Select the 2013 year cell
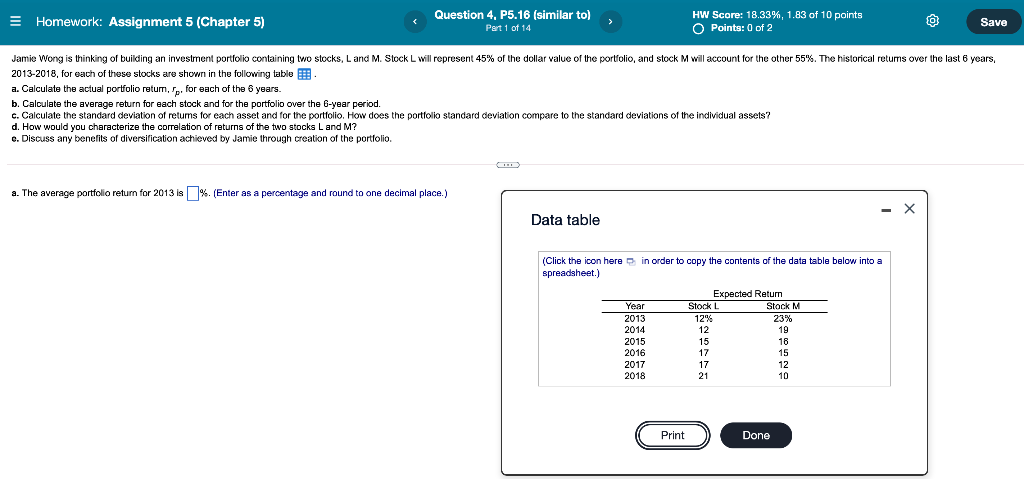Image resolution: width=1024 pixels, height=479 pixels. (x=635, y=319)
